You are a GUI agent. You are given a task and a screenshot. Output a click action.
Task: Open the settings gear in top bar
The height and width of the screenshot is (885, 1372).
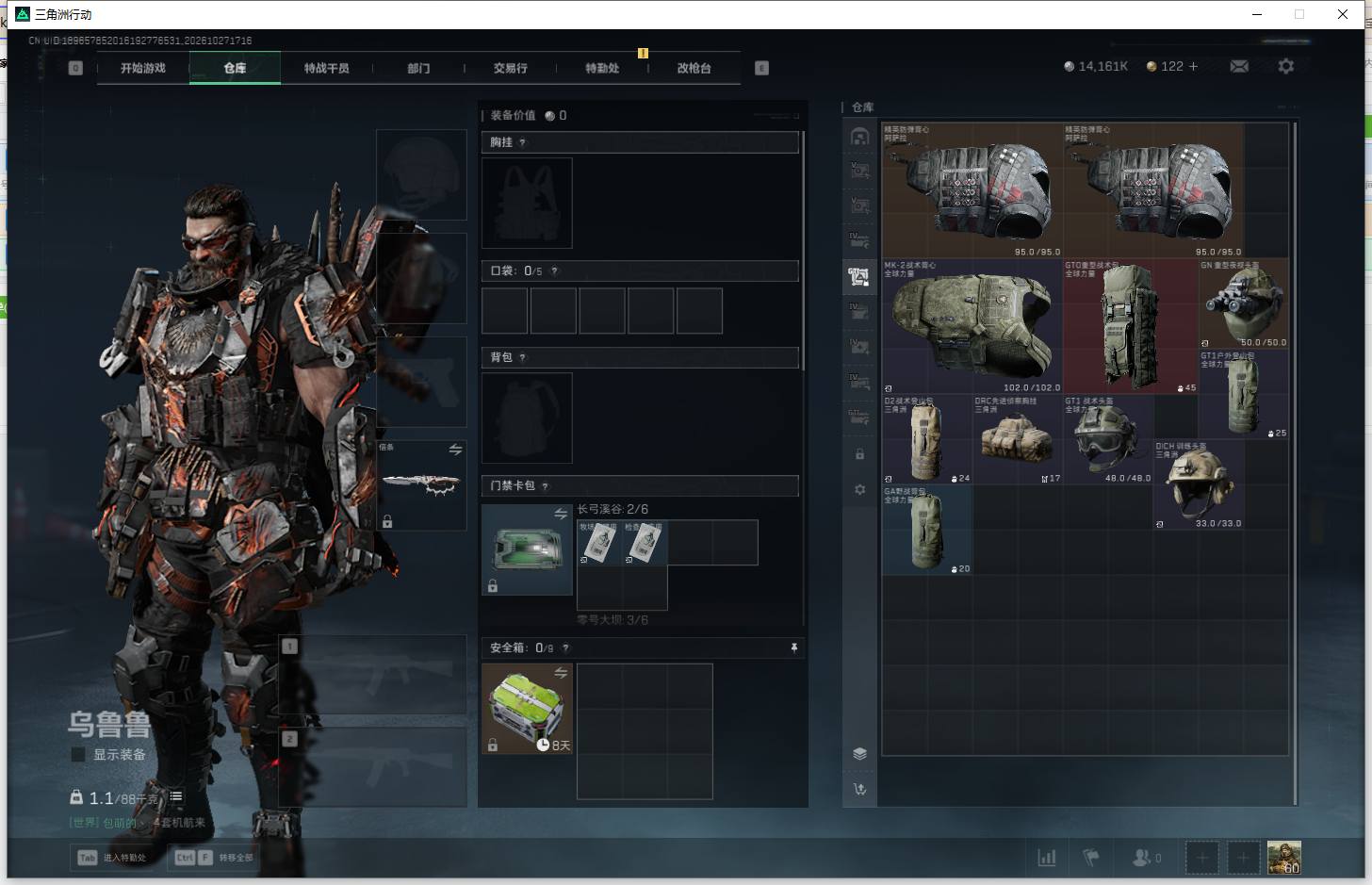[x=1285, y=66]
